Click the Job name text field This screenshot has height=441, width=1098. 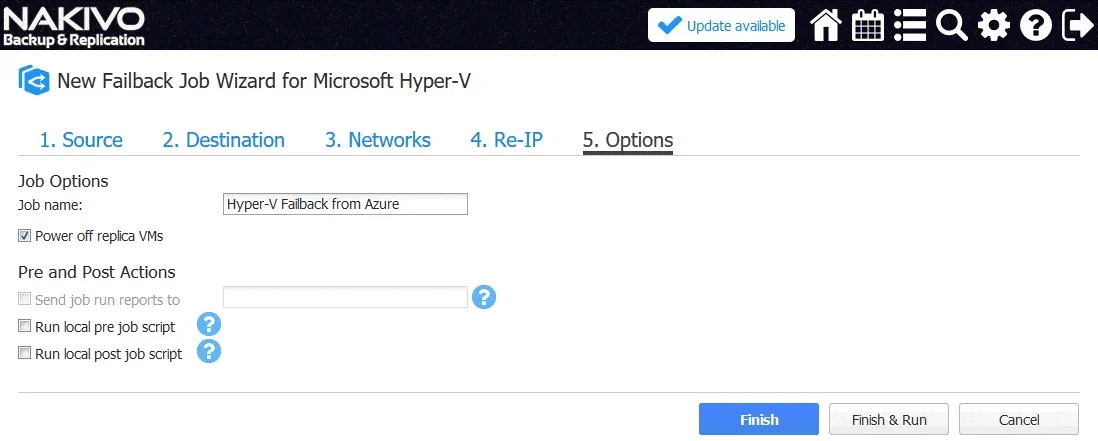pos(345,204)
